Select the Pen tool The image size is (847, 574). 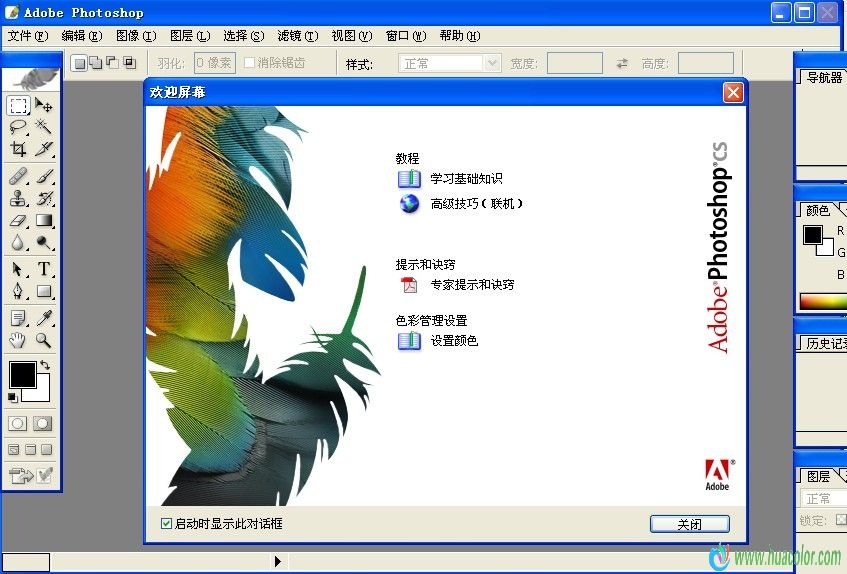[x=18, y=291]
